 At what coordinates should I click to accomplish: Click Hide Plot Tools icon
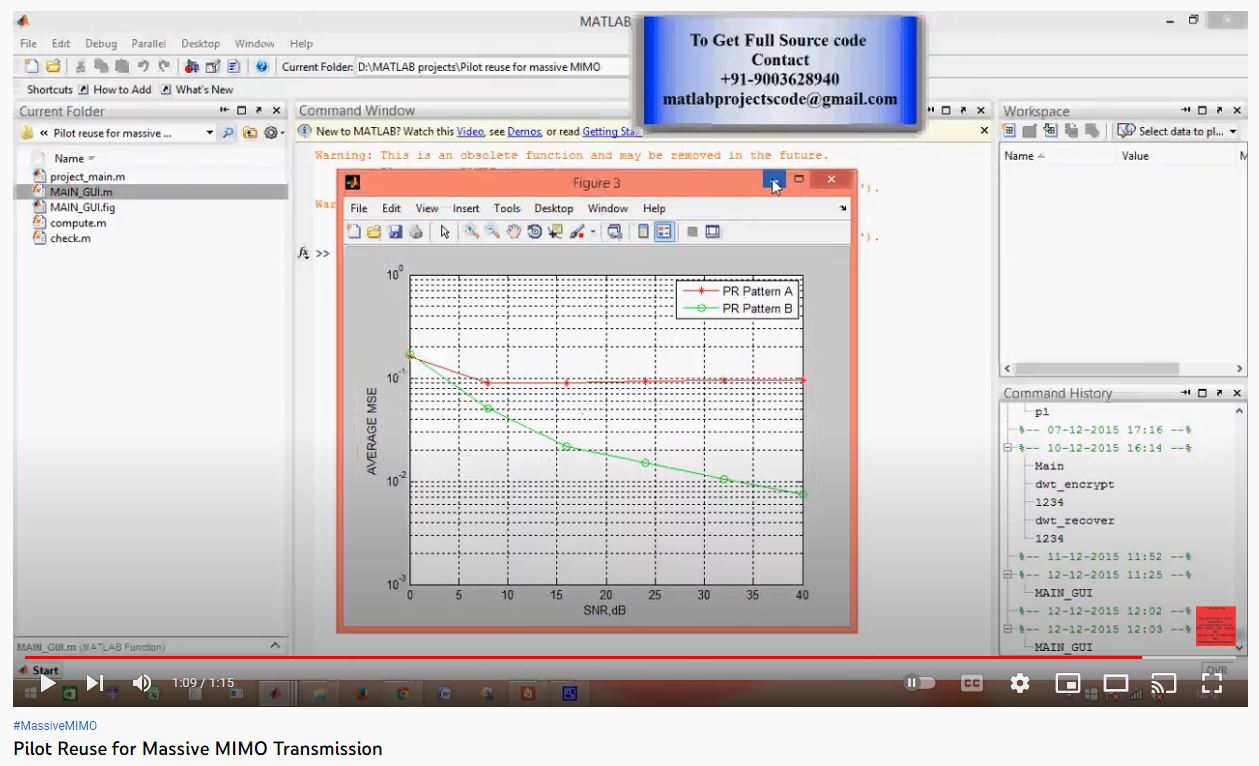click(692, 232)
